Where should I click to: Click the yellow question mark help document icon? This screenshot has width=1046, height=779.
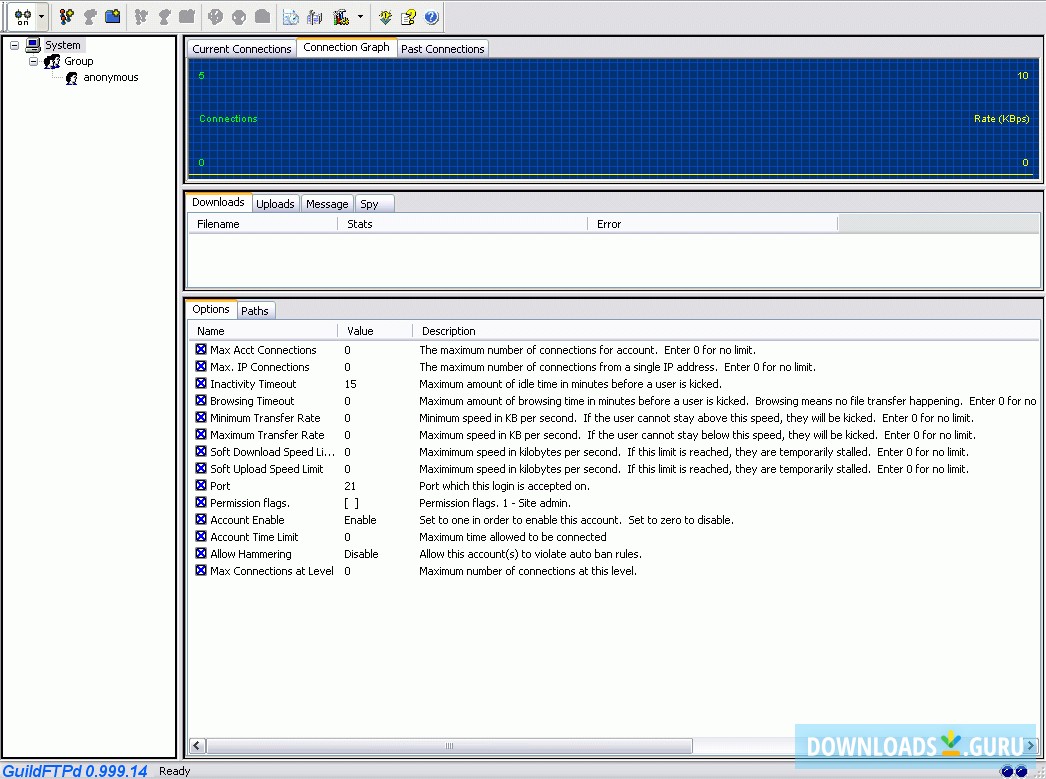pyautogui.click(x=409, y=17)
